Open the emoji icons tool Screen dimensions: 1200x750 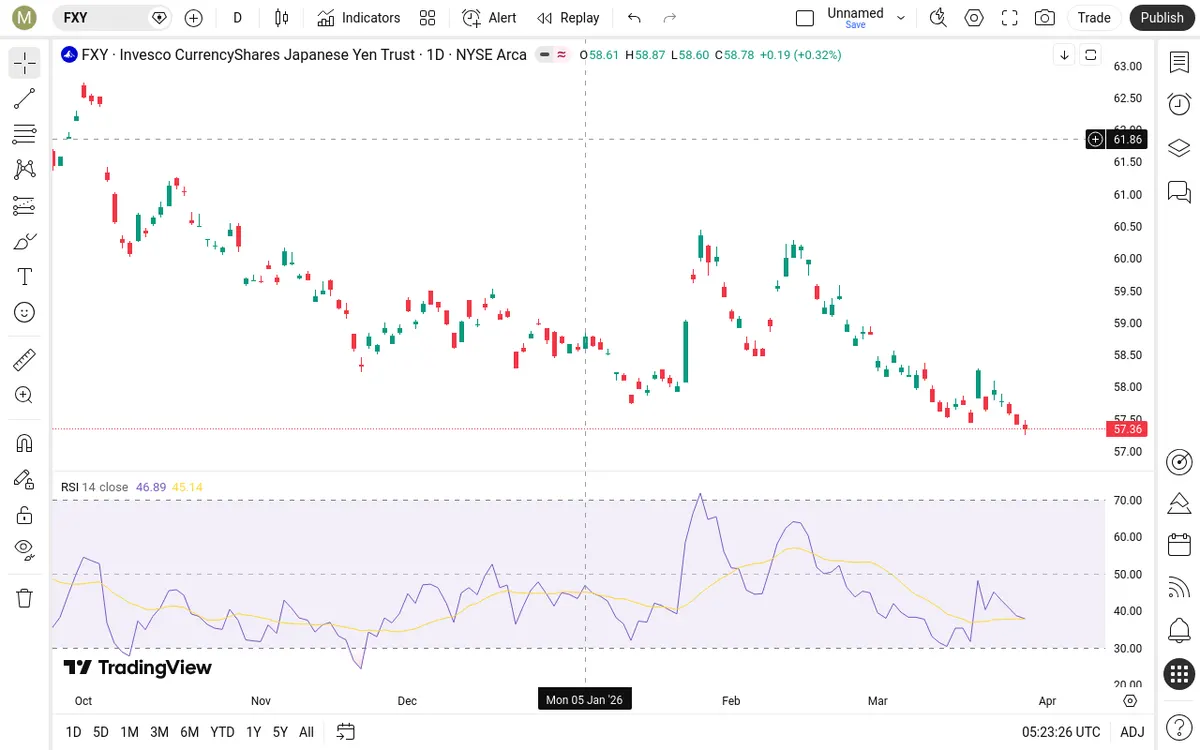(25, 312)
